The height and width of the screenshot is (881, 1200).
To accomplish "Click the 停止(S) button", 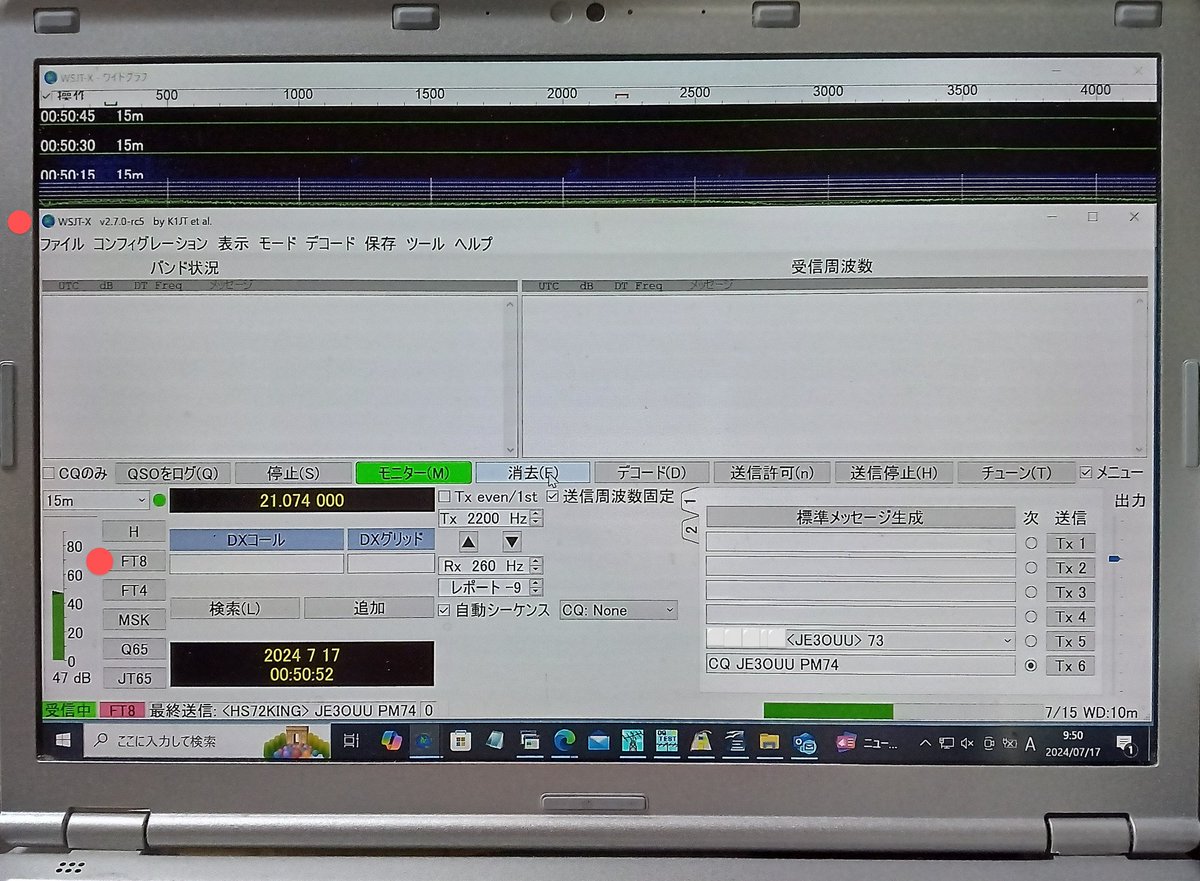I will [293, 473].
